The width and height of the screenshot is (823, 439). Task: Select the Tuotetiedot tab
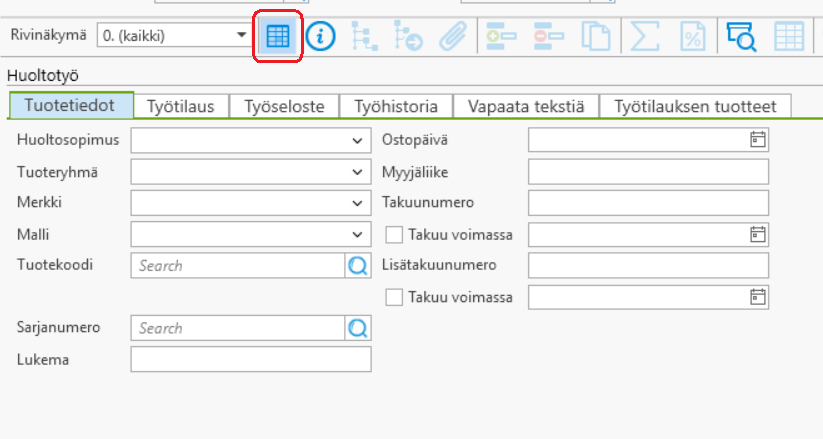pyautogui.click(x=71, y=106)
